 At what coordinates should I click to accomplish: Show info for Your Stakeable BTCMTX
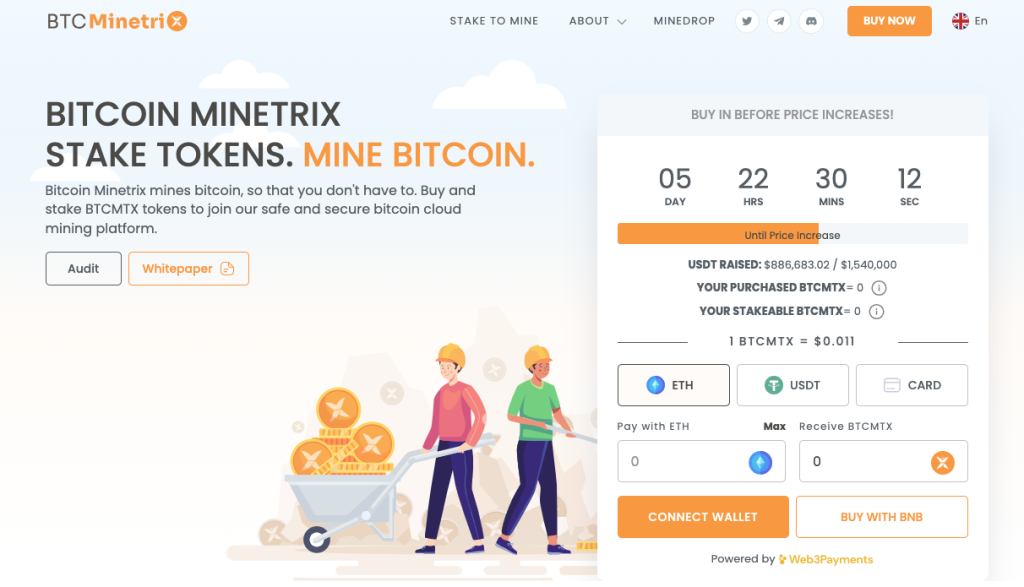(876, 311)
